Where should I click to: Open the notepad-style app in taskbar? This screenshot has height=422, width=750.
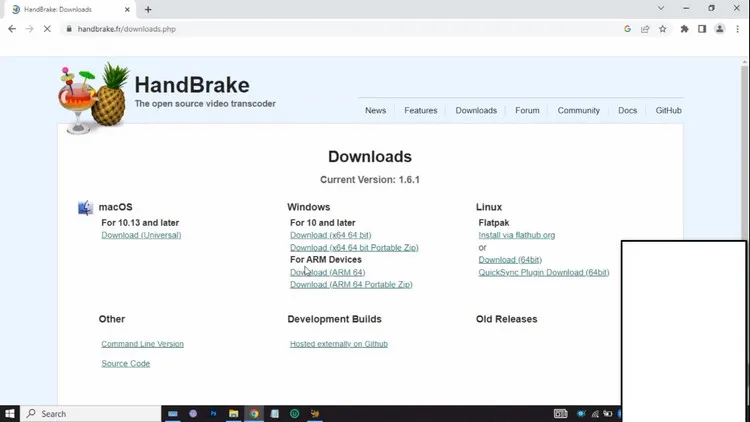[275, 413]
